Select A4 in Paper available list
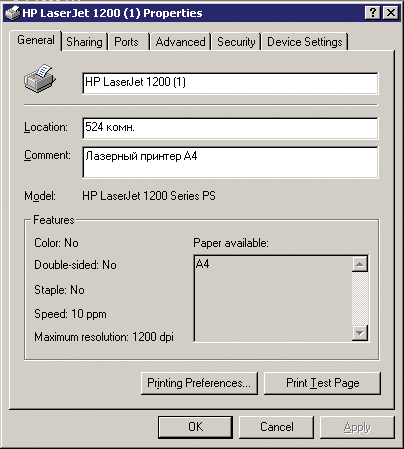The width and height of the screenshot is (404, 449). pos(202,264)
